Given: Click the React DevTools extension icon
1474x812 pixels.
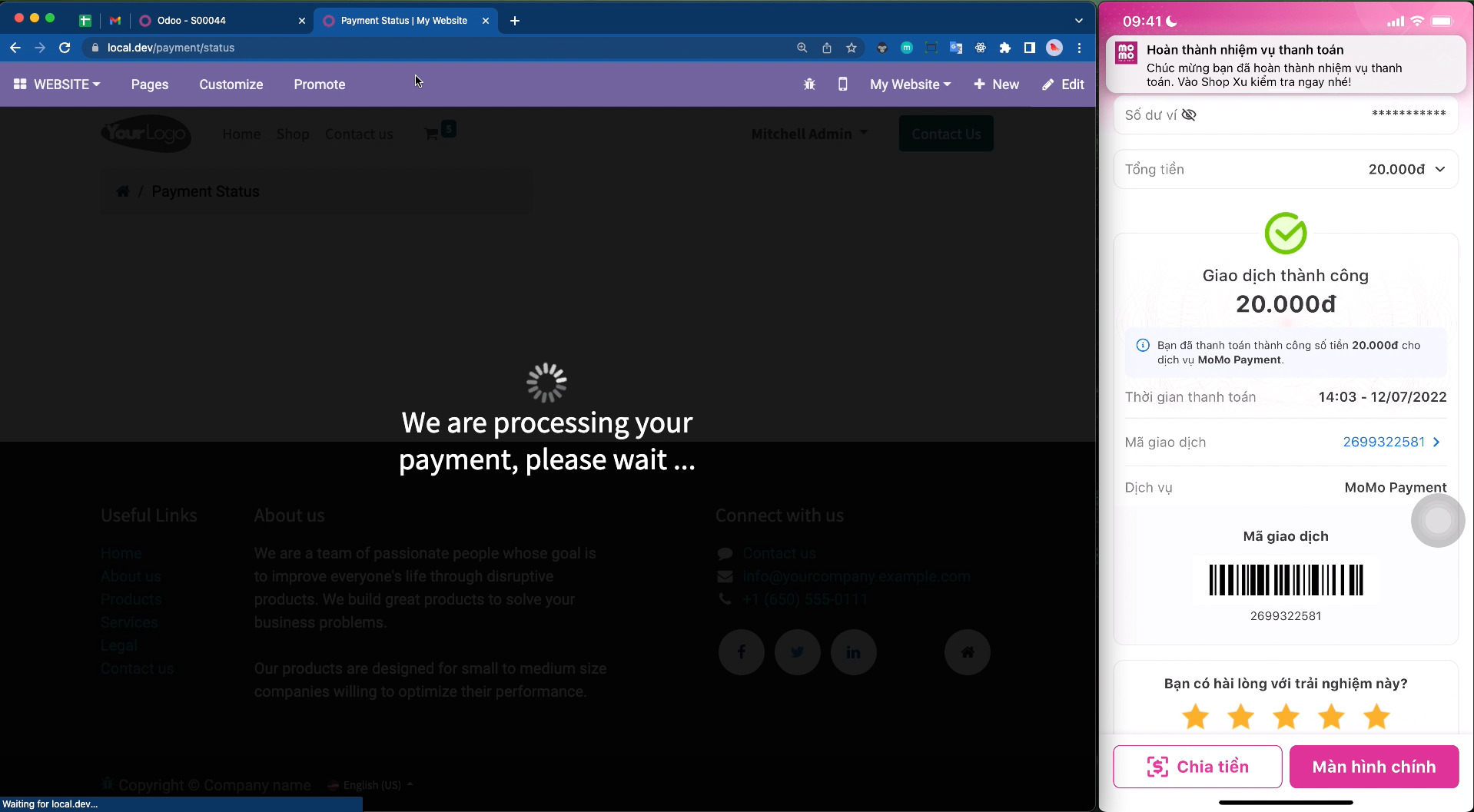Looking at the screenshot, I should pyautogui.click(x=981, y=48).
